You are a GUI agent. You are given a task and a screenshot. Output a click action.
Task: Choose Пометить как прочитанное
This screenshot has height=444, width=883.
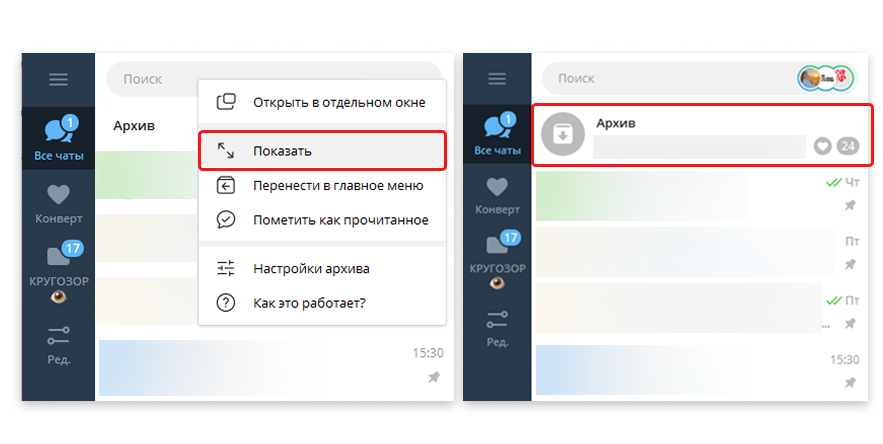pyautogui.click(x=322, y=220)
